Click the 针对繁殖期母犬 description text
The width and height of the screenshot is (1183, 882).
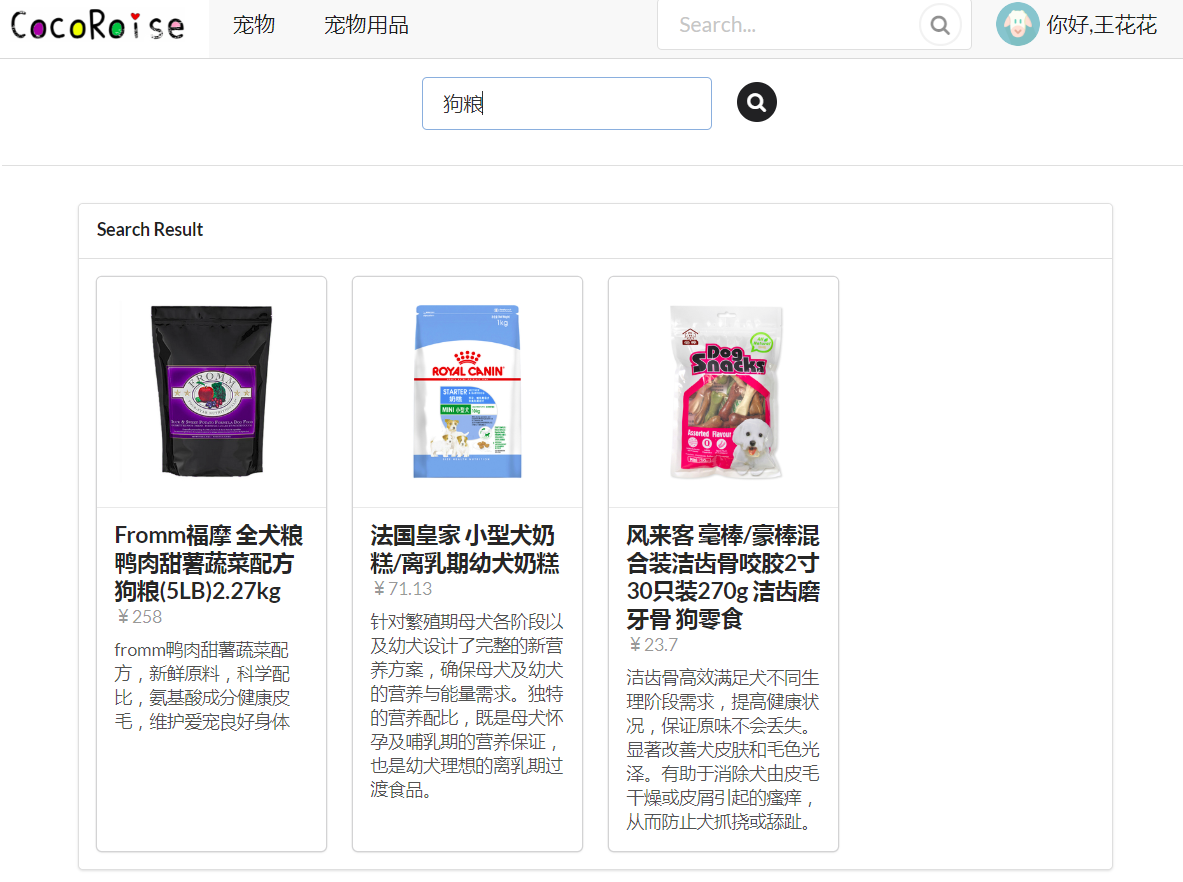[x=467, y=705]
